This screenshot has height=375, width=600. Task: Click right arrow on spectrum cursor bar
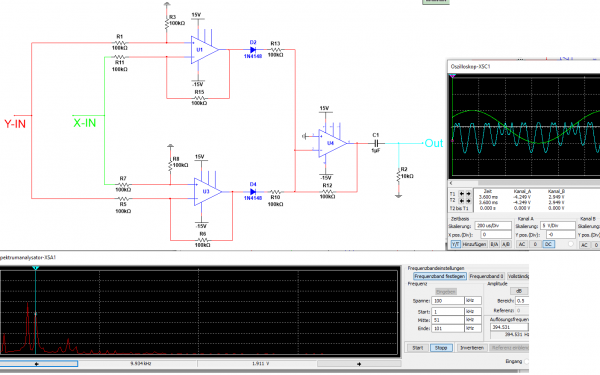(359, 364)
